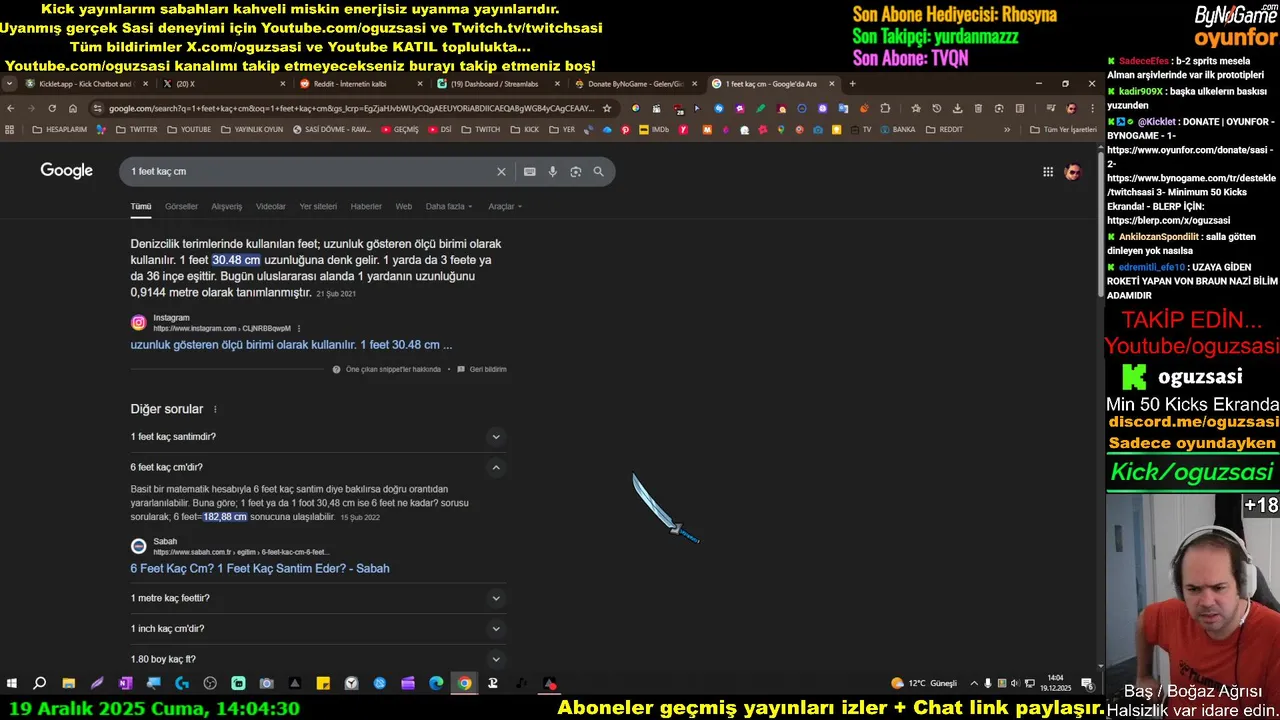This screenshot has height=720, width=1280.
Task: Open the REDDIT bookmark folder
Action: (945, 129)
